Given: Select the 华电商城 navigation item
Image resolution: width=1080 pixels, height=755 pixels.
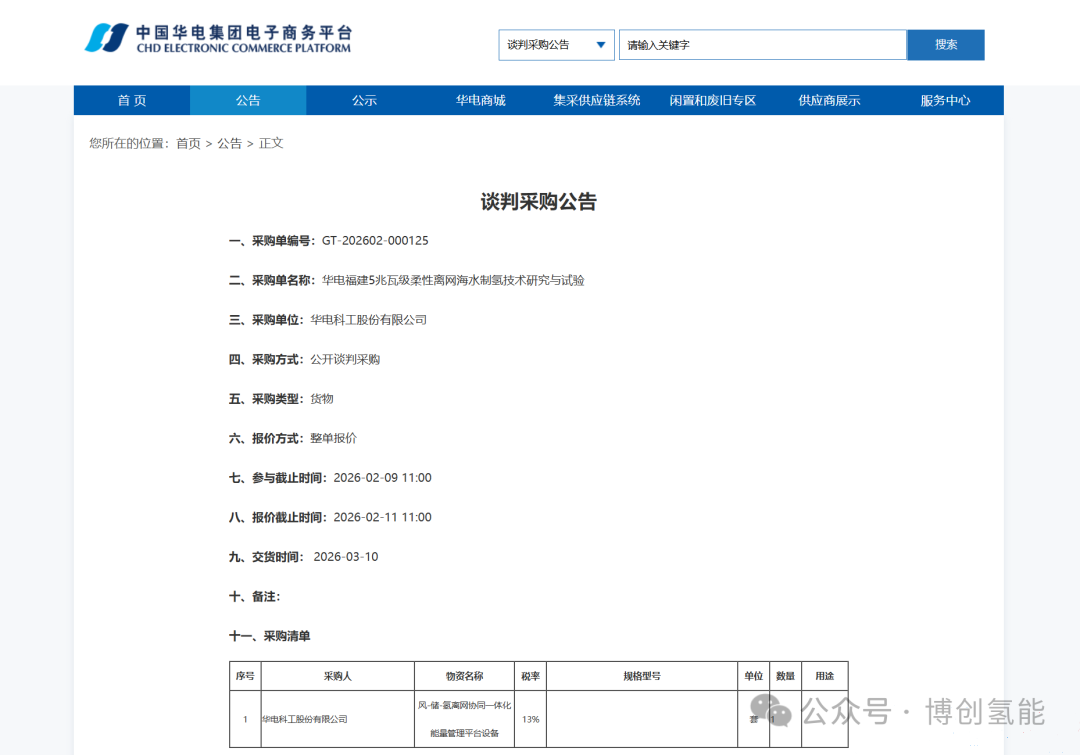Looking at the screenshot, I should click(481, 100).
